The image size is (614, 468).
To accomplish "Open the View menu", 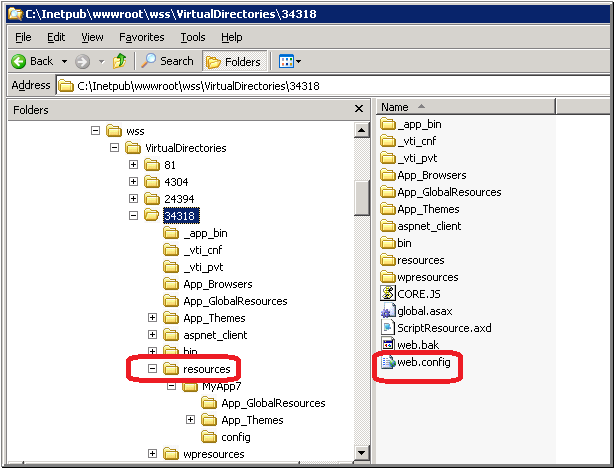I will [92, 37].
